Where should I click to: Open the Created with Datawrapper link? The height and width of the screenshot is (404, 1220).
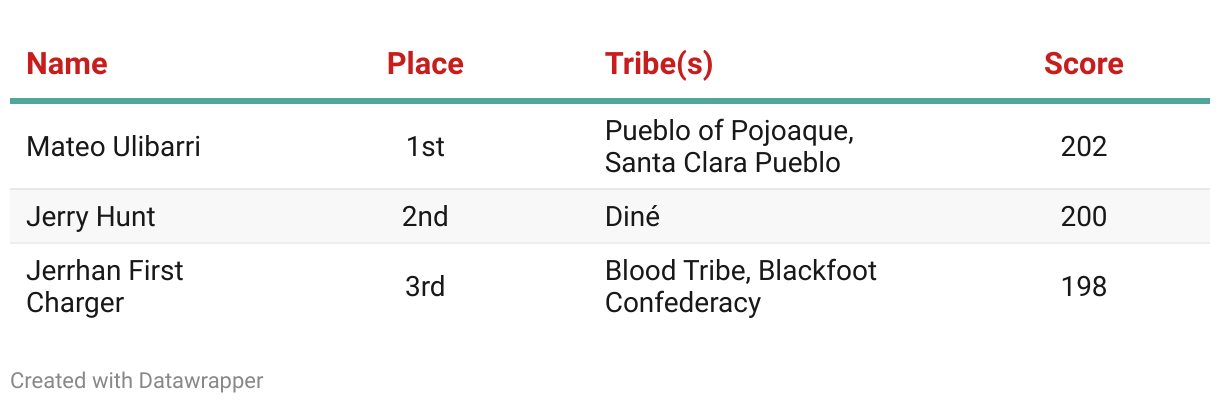click(137, 380)
